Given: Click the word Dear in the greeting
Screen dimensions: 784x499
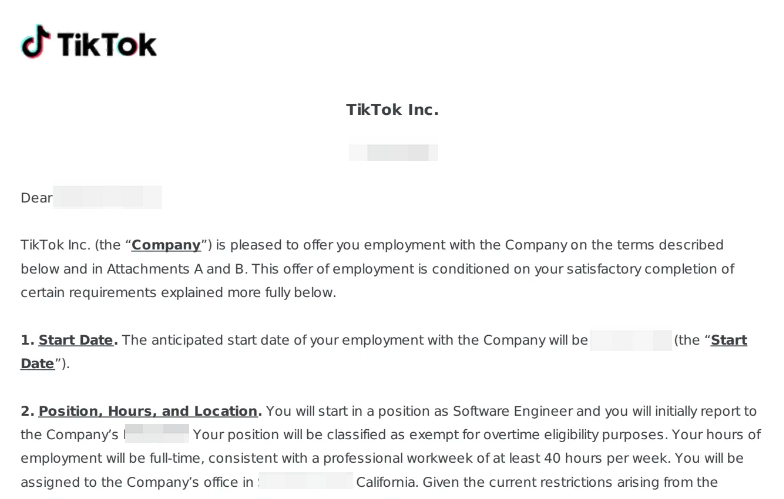Looking at the screenshot, I should 36,198.
